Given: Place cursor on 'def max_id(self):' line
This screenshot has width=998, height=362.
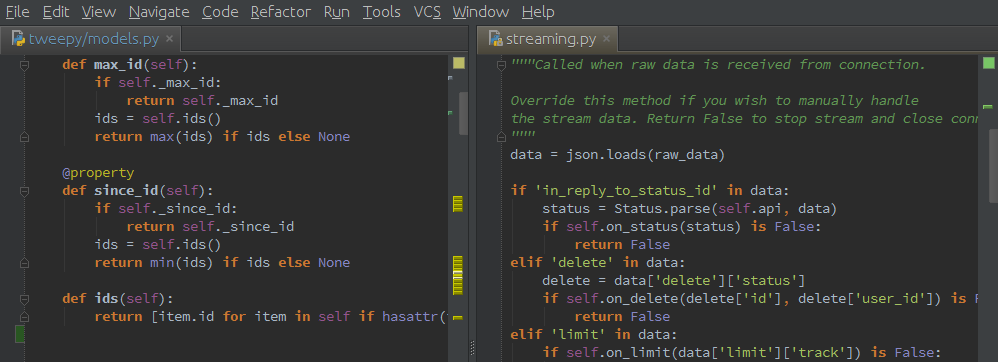Looking at the screenshot, I should point(130,65).
